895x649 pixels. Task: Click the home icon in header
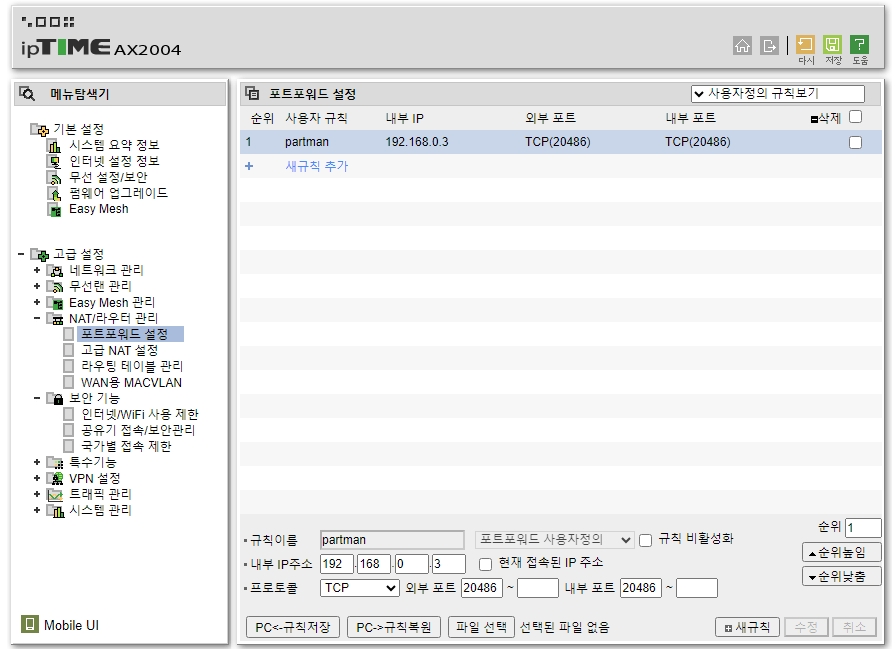pyautogui.click(x=742, y=46)
